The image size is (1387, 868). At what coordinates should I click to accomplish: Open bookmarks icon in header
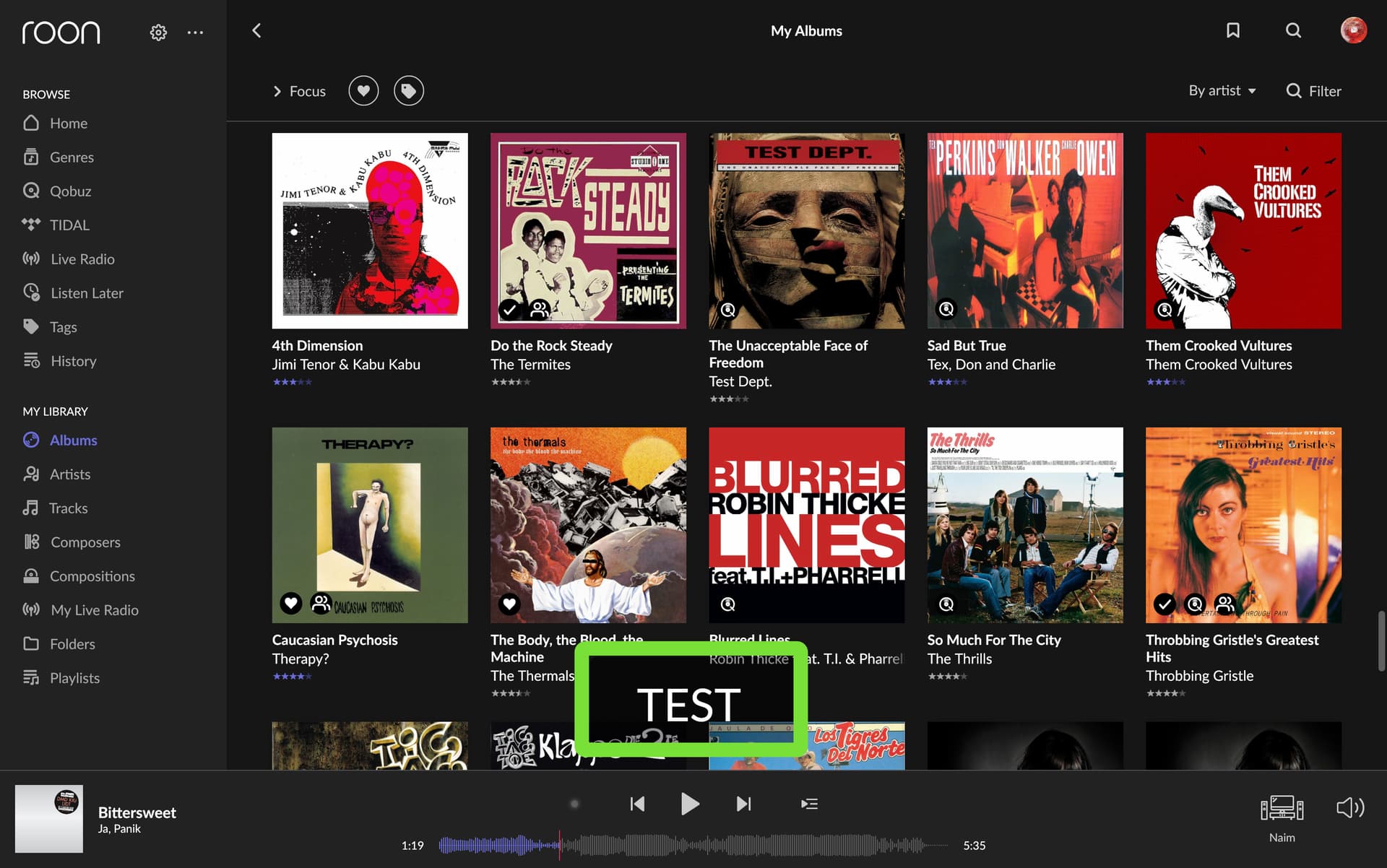(1233, 30)
